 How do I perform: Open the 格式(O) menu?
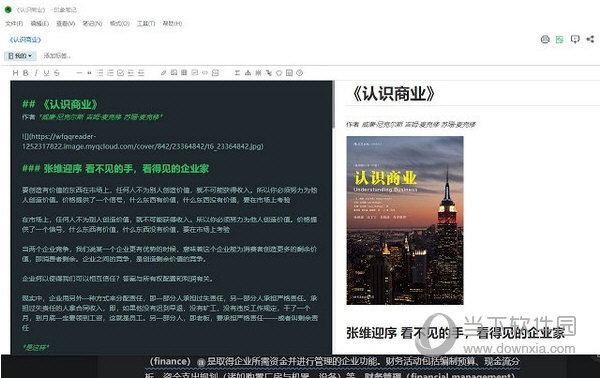coord(120,23)
